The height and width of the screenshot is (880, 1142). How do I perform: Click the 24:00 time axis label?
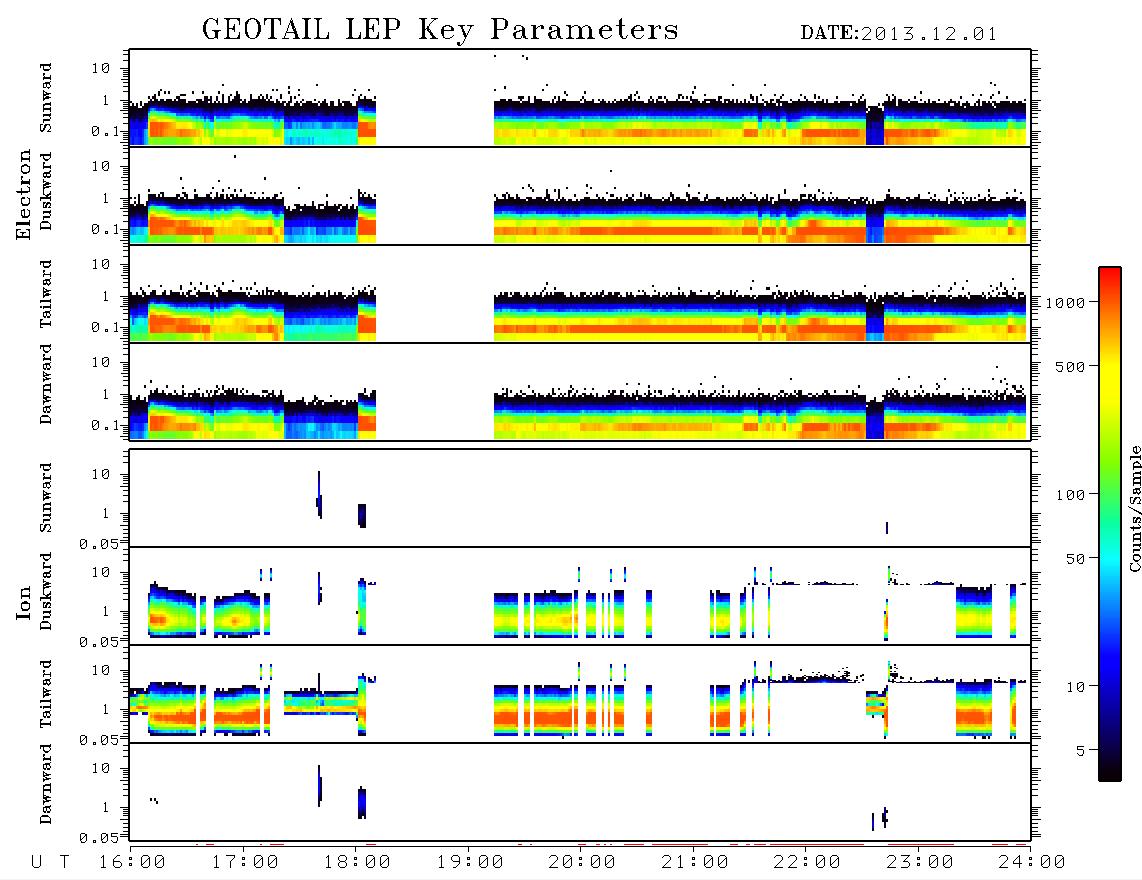(1031, 863)
